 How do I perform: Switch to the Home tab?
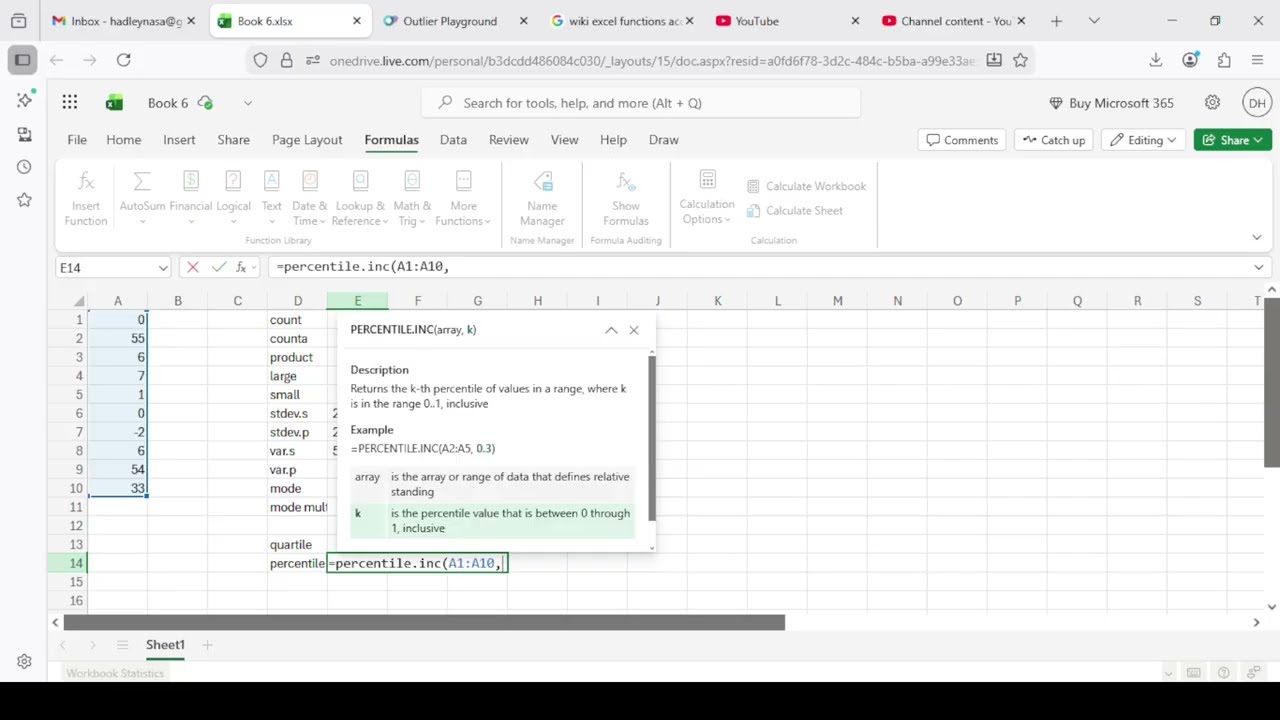coord(124,140)
